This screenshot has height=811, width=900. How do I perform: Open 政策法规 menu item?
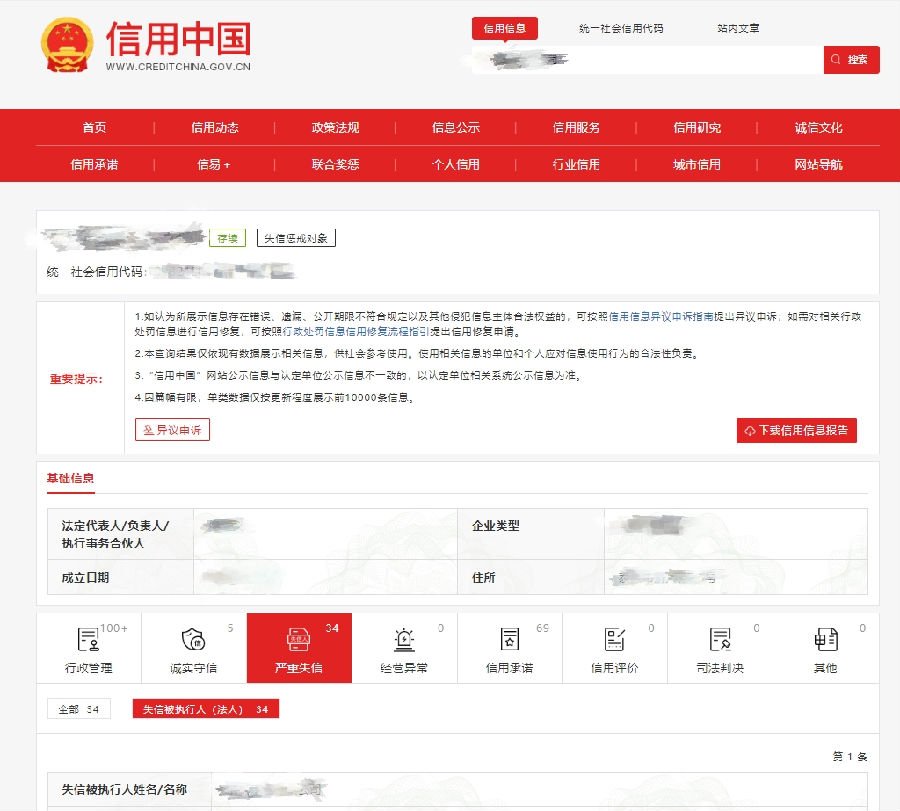(335, 127)
